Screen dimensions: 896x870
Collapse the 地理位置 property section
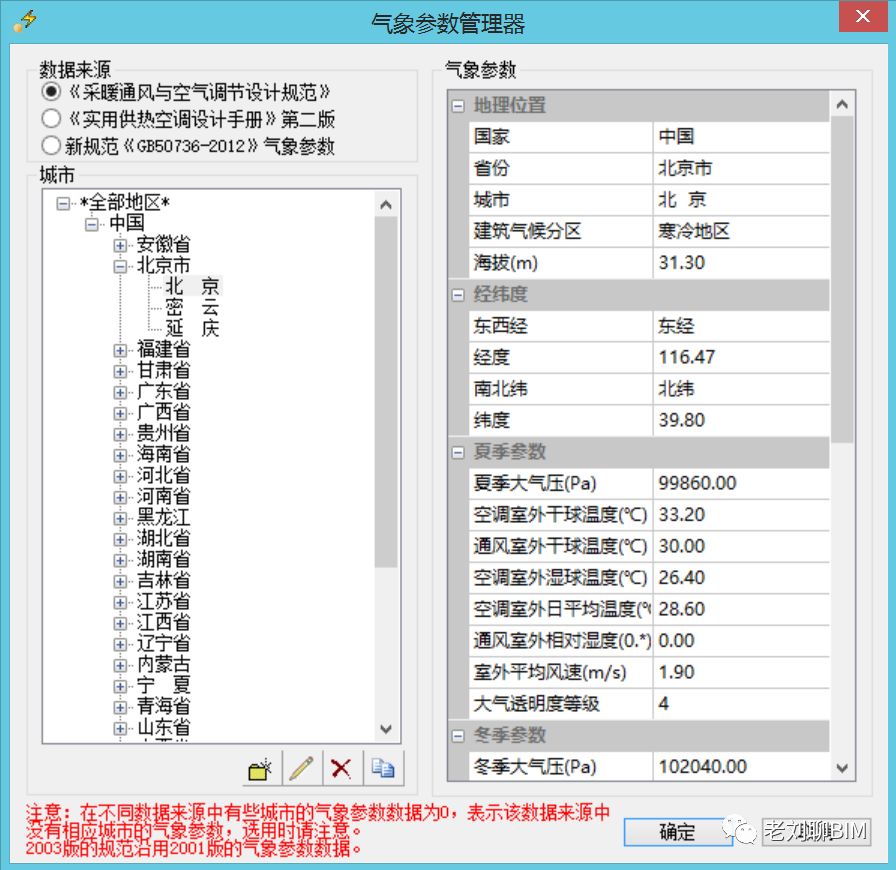(458, 106)
